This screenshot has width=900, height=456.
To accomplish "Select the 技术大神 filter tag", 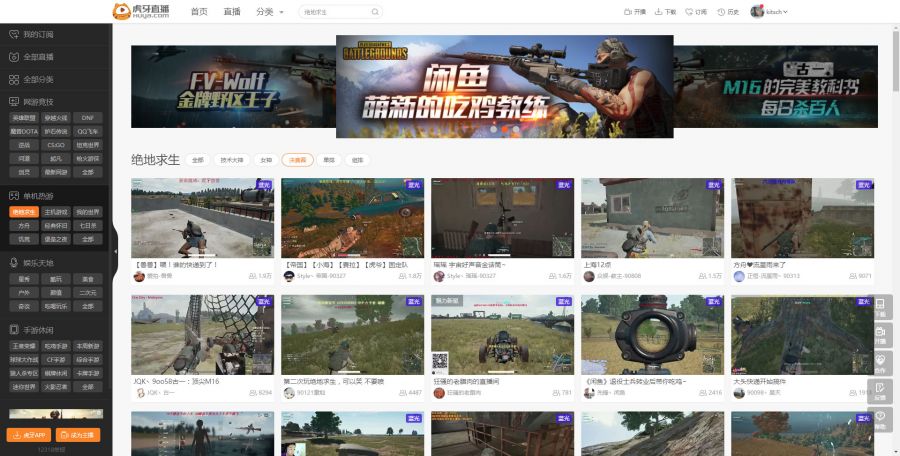I will (x=232, y=160).
